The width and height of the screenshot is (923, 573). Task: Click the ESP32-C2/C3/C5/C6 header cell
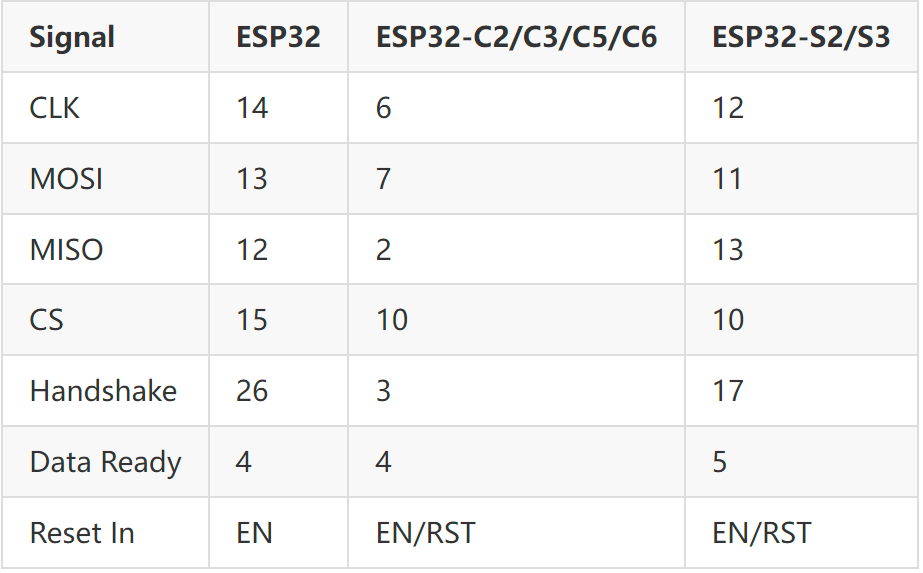pyautogui.click(x=516, y=37)
